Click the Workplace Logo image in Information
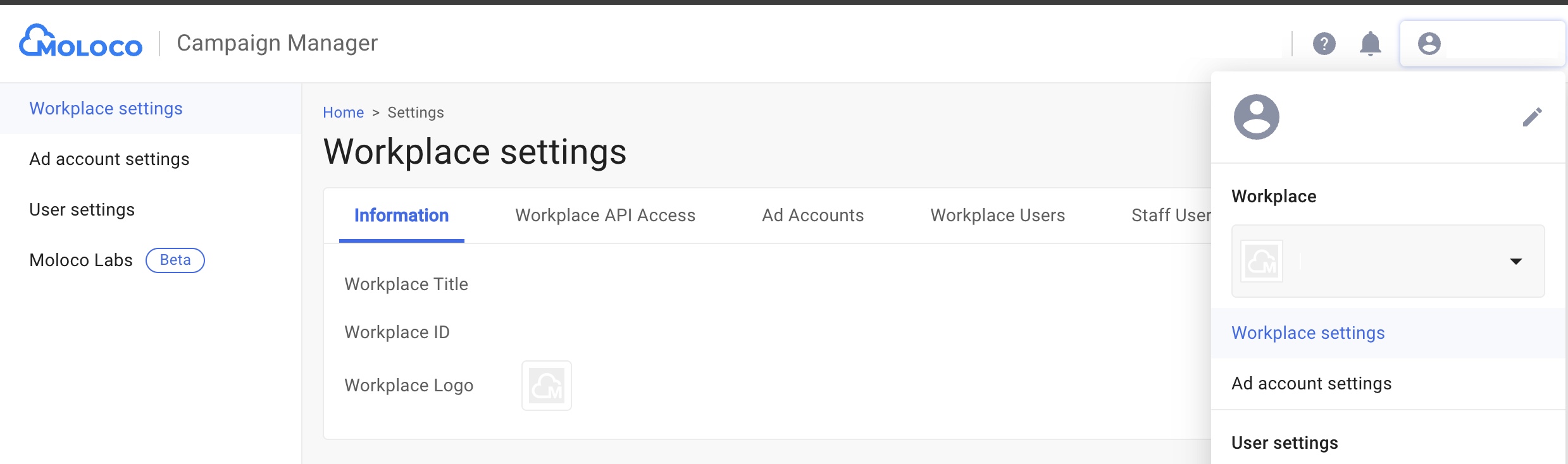1568x464 pixels. pos(546,385)
